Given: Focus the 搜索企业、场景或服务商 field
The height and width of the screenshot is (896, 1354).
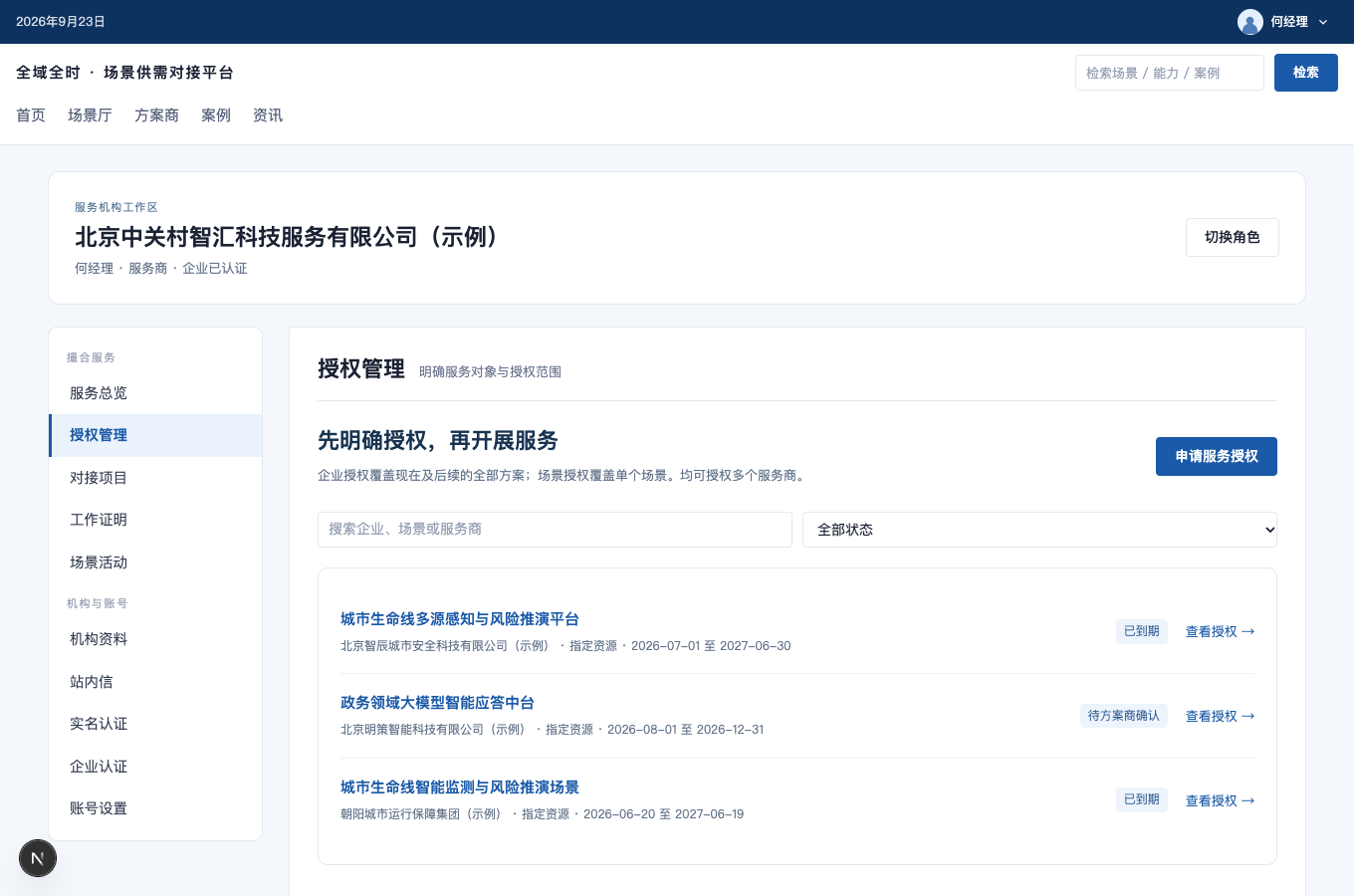Looking at the screenshot, I should click(555, 530).
